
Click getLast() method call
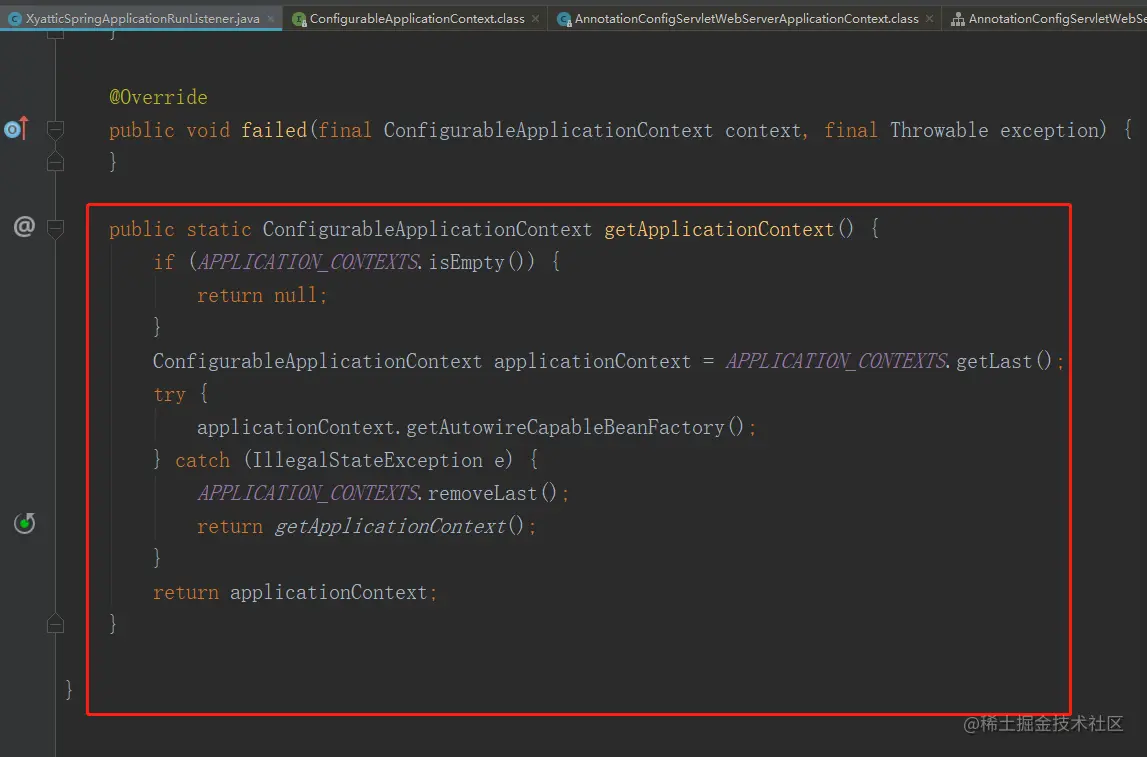tap(1004, 361)
